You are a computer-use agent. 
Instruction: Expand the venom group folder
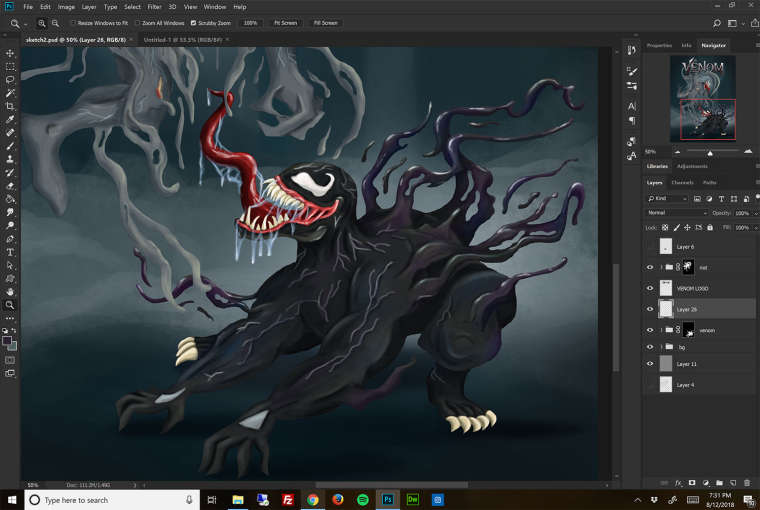click(661, 330)
